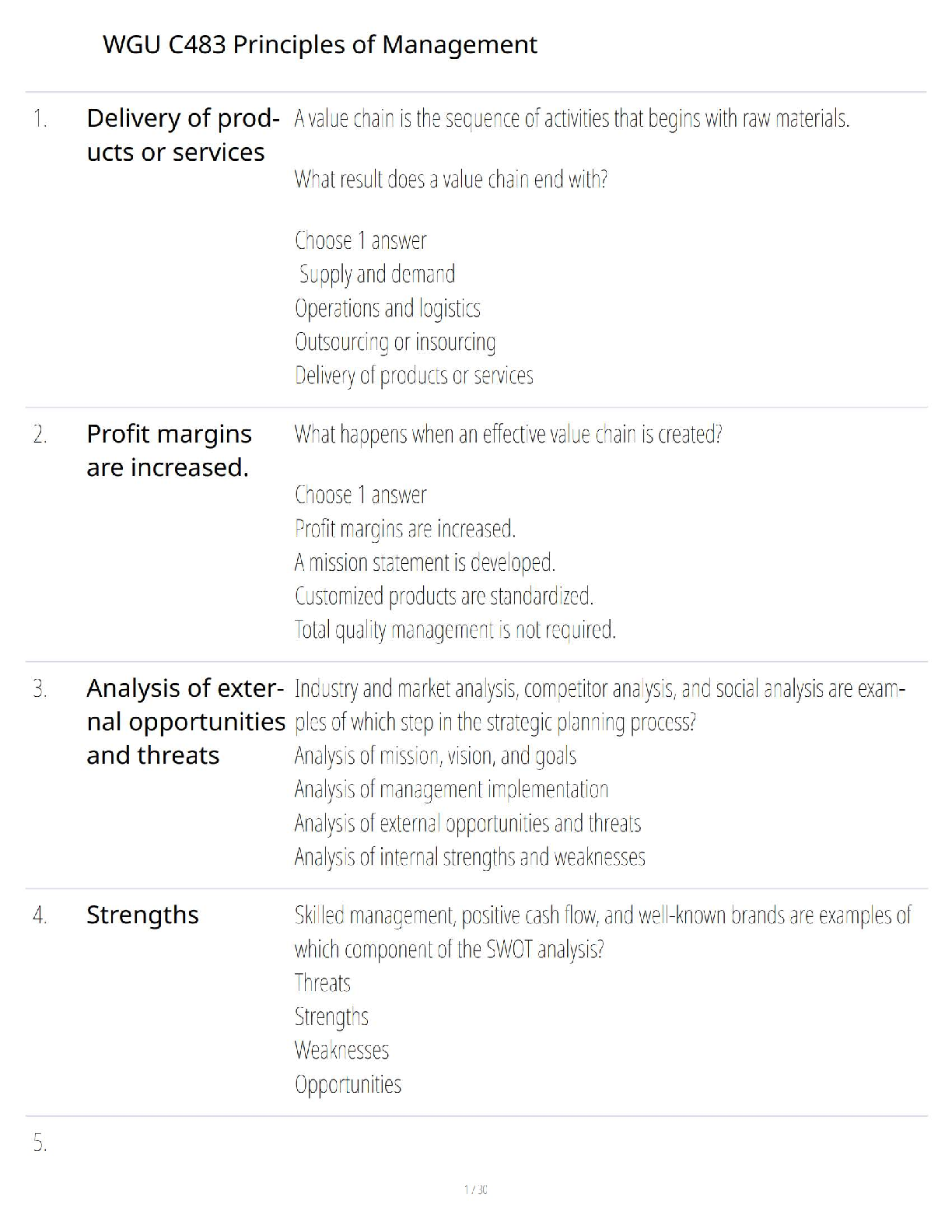The width and height of the screenshot is (952, 1232).
Task: Click the bold 'Strengths' term in item 4
Action: pyautogui.click(x=142, y=915)
